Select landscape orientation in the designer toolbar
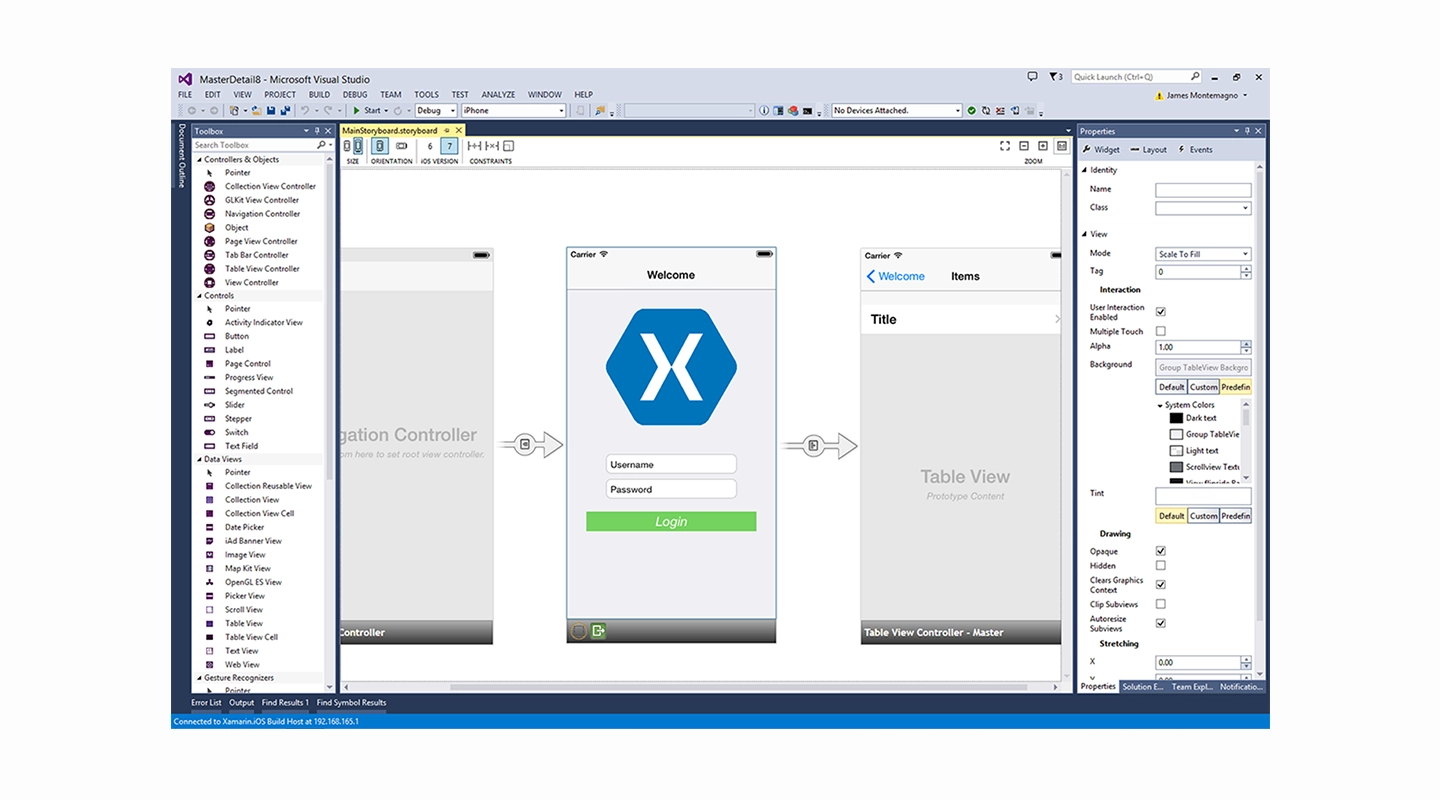The height and width of the screenshot is (800, 1440). pyautogui.click(x=402, y=146)
